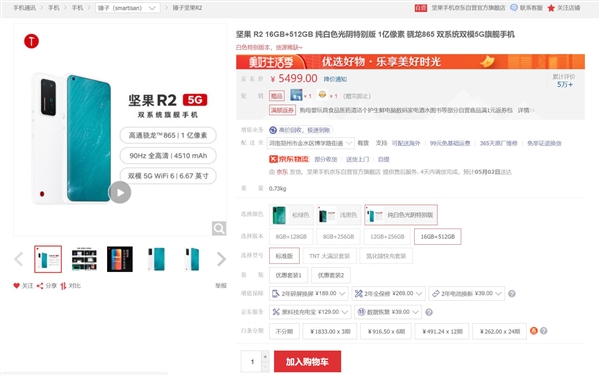The image size is (600, 376).
Task: Click 可配送海外 link
Action: coord(406,143)
